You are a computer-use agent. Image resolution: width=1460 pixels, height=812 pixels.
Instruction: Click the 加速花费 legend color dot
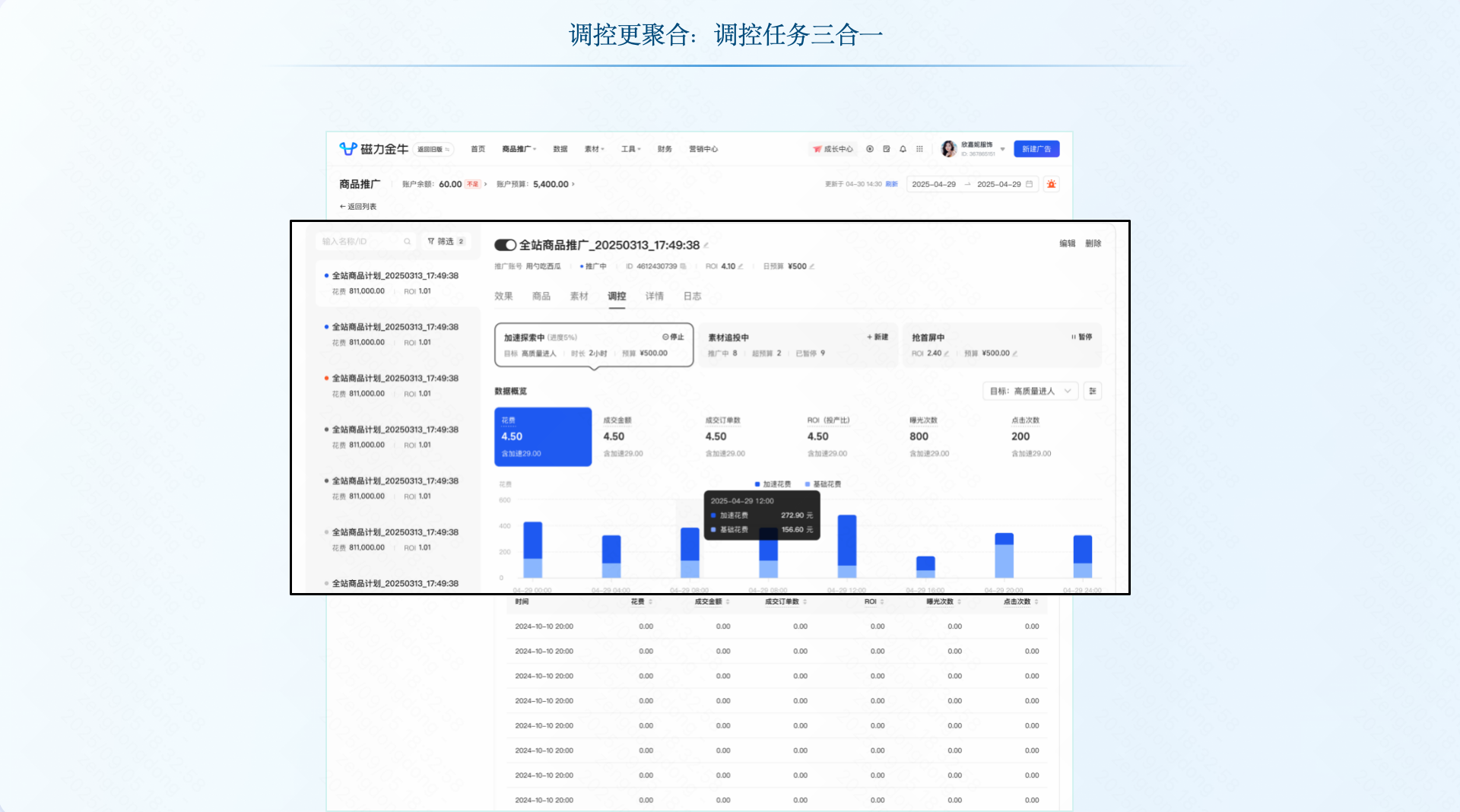[756, 484]
